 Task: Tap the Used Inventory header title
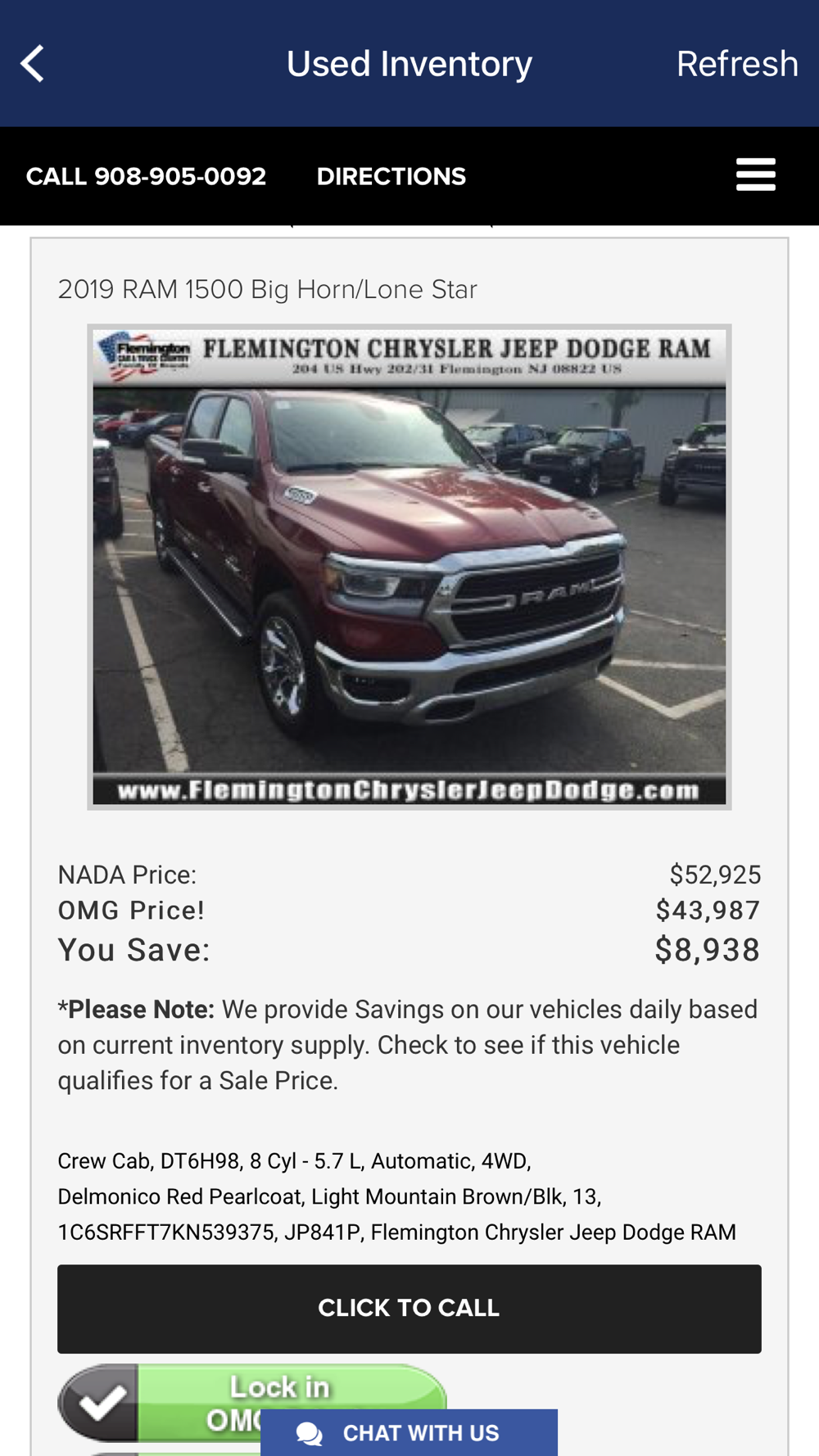pyautogui.click(x=409, y=64)
